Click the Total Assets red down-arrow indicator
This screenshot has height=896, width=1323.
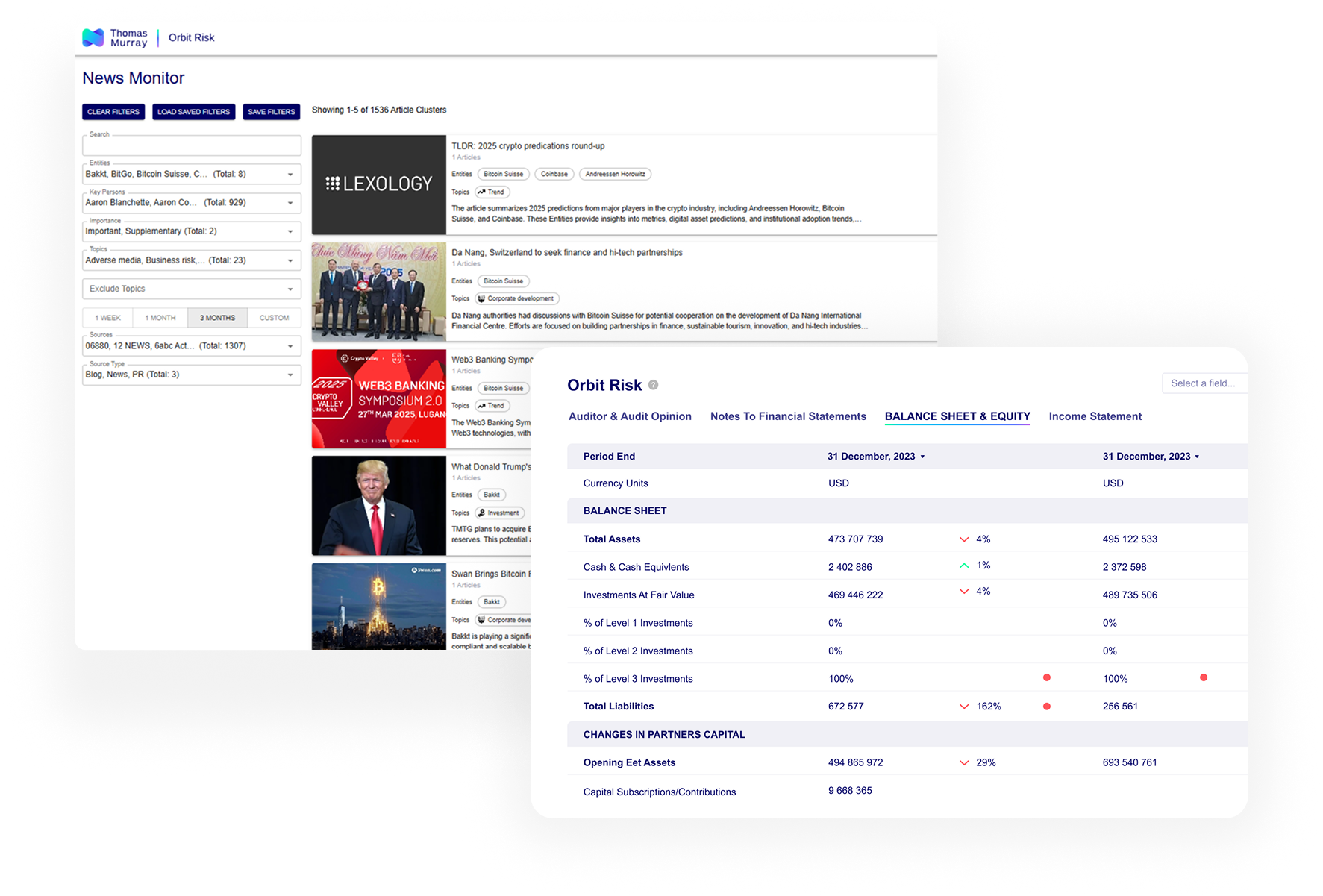click(x=964, y=539)
